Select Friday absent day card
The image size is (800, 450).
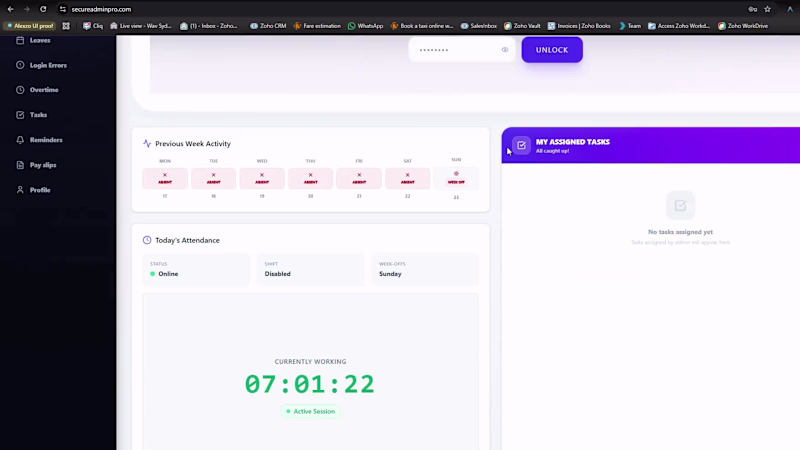pos(359,178)
